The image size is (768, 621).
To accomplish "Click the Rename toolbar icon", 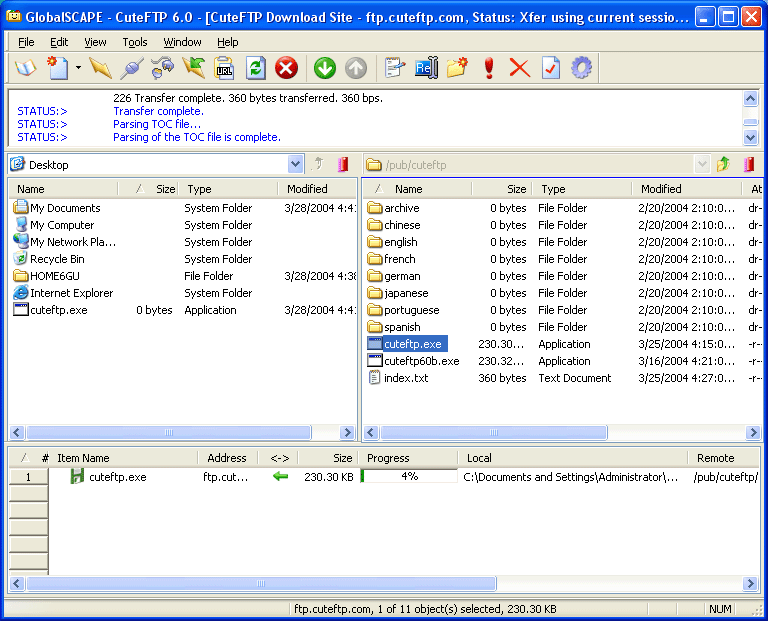I will pos(426,68).
